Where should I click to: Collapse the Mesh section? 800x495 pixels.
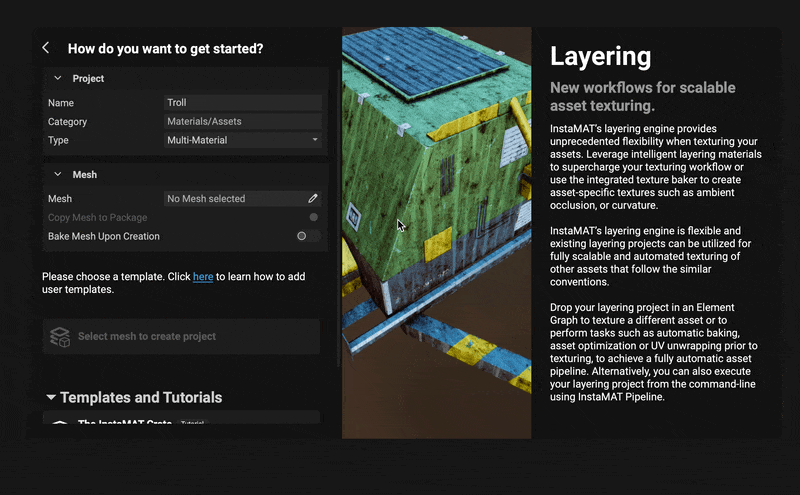58,175
